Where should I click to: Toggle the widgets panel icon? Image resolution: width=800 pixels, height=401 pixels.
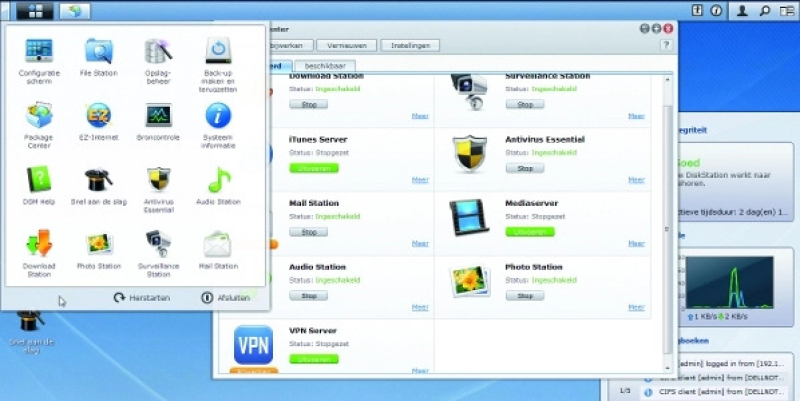click(787, 10)
